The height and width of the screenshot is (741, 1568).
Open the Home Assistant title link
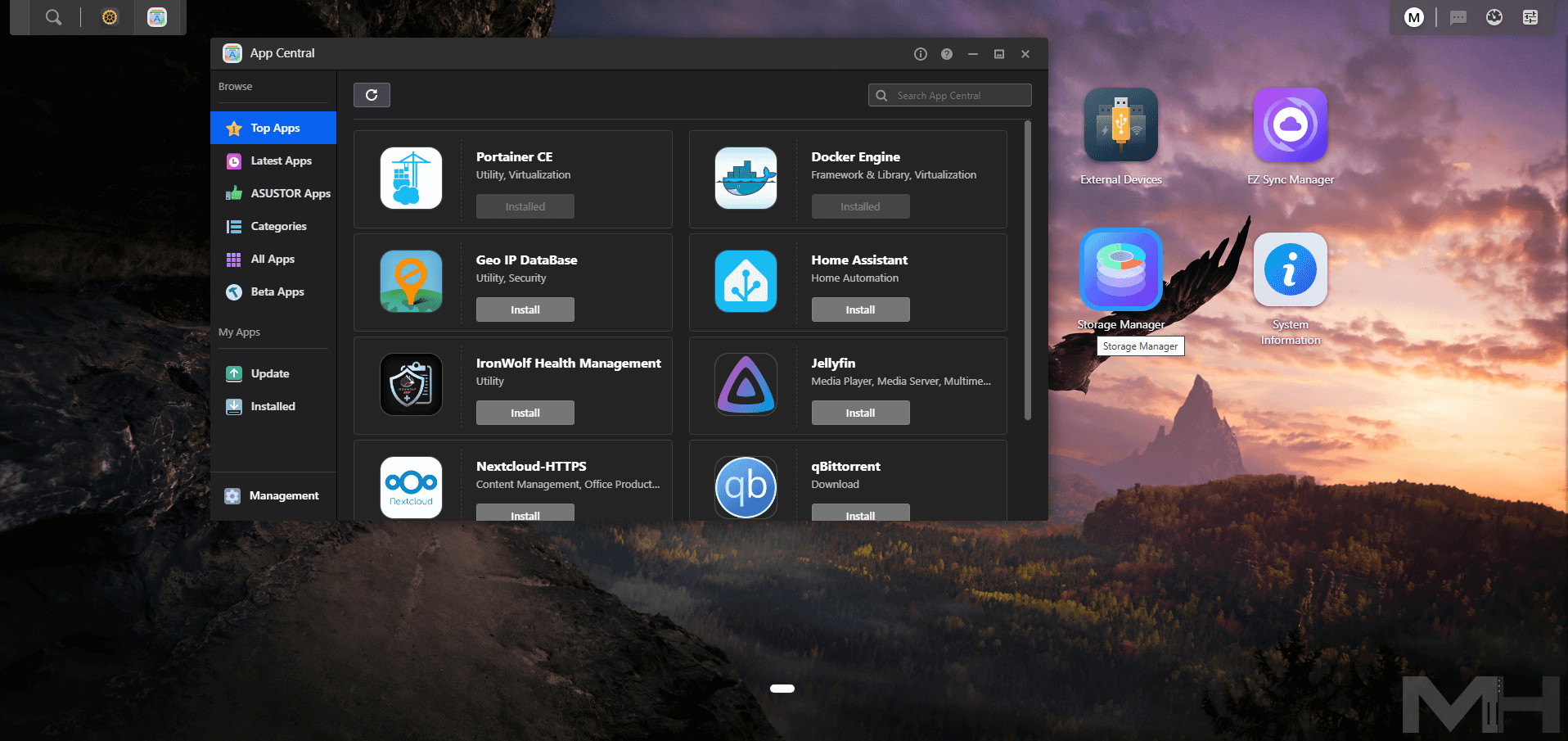859,260
